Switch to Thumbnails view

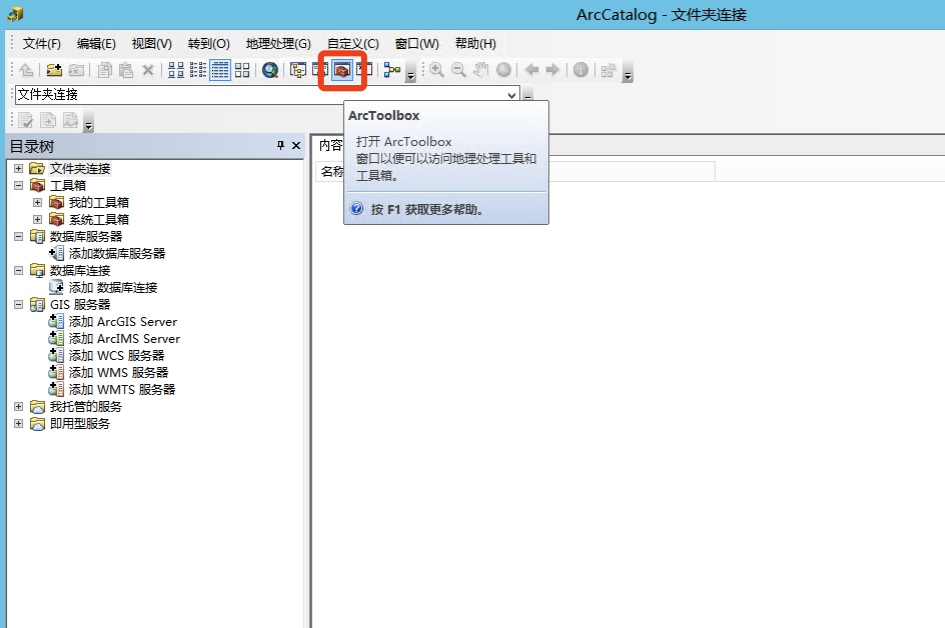point(242,70)
